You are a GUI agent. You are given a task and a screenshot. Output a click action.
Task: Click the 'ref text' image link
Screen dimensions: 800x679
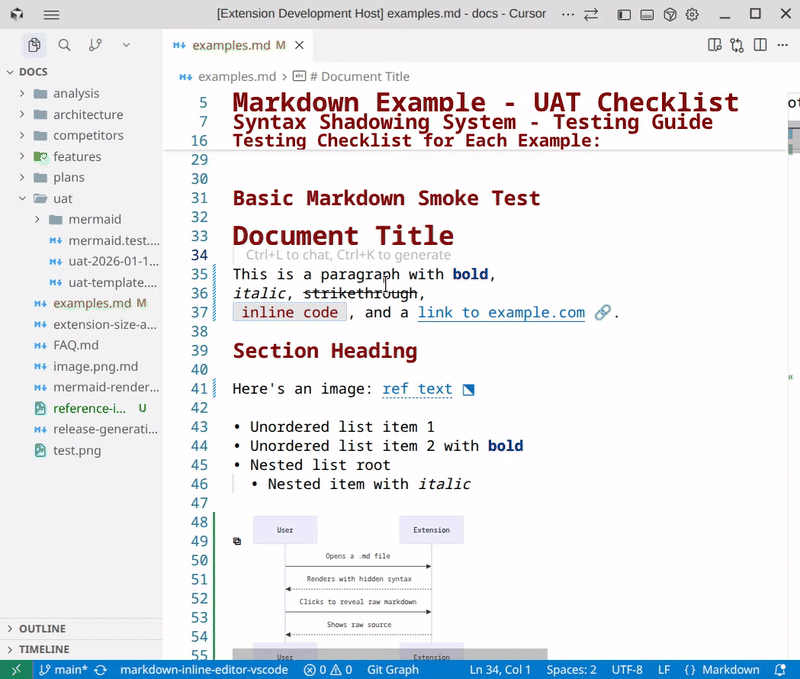tap(417, 389)
